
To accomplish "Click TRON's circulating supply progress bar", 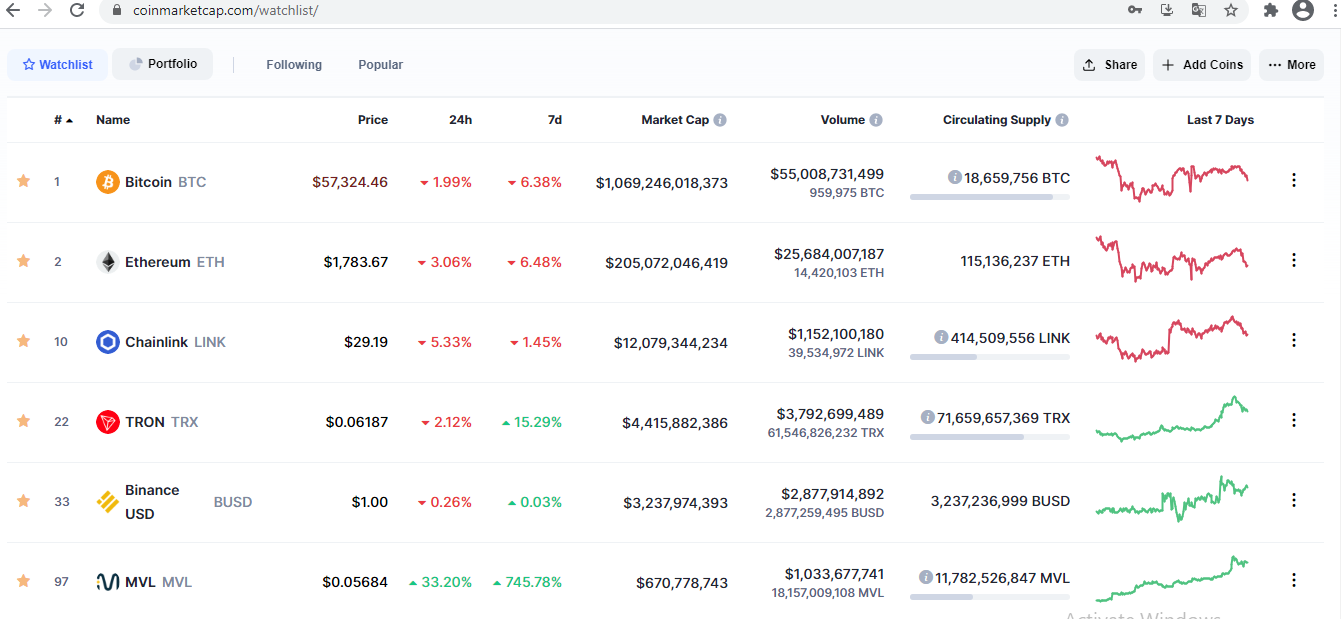I will pos(990,437).
